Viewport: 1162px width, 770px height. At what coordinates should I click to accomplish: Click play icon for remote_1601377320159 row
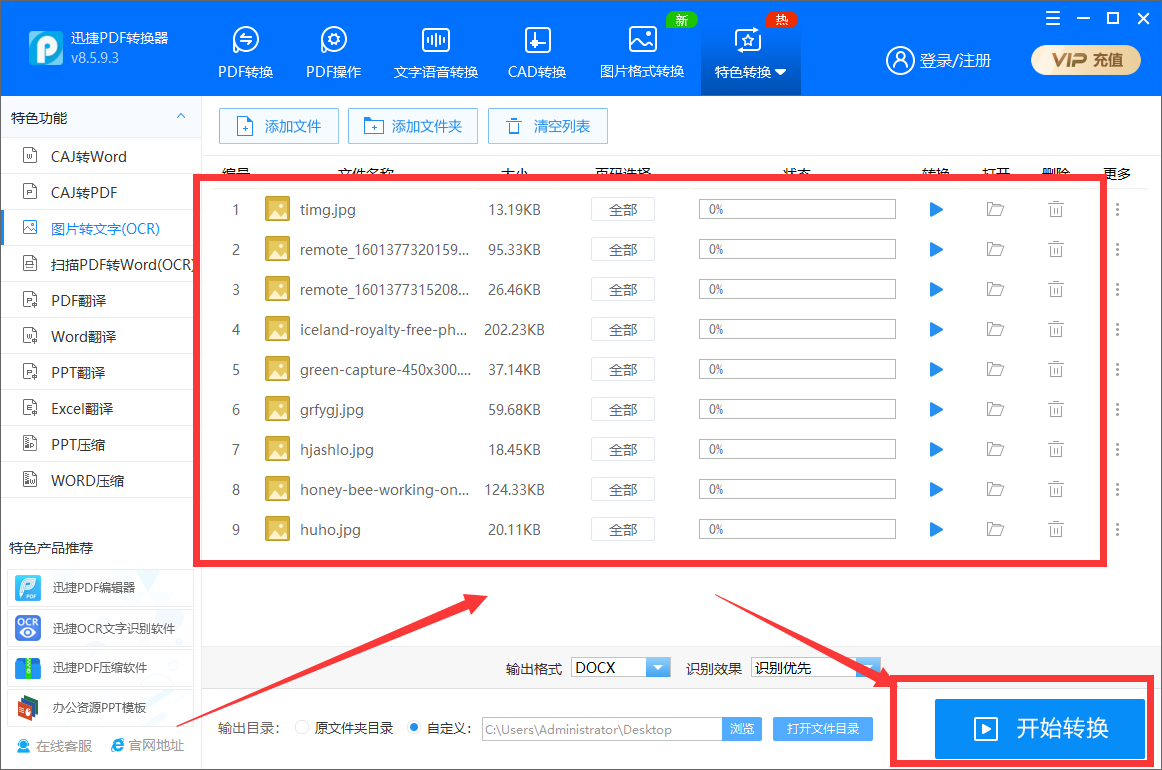(936, 250)
